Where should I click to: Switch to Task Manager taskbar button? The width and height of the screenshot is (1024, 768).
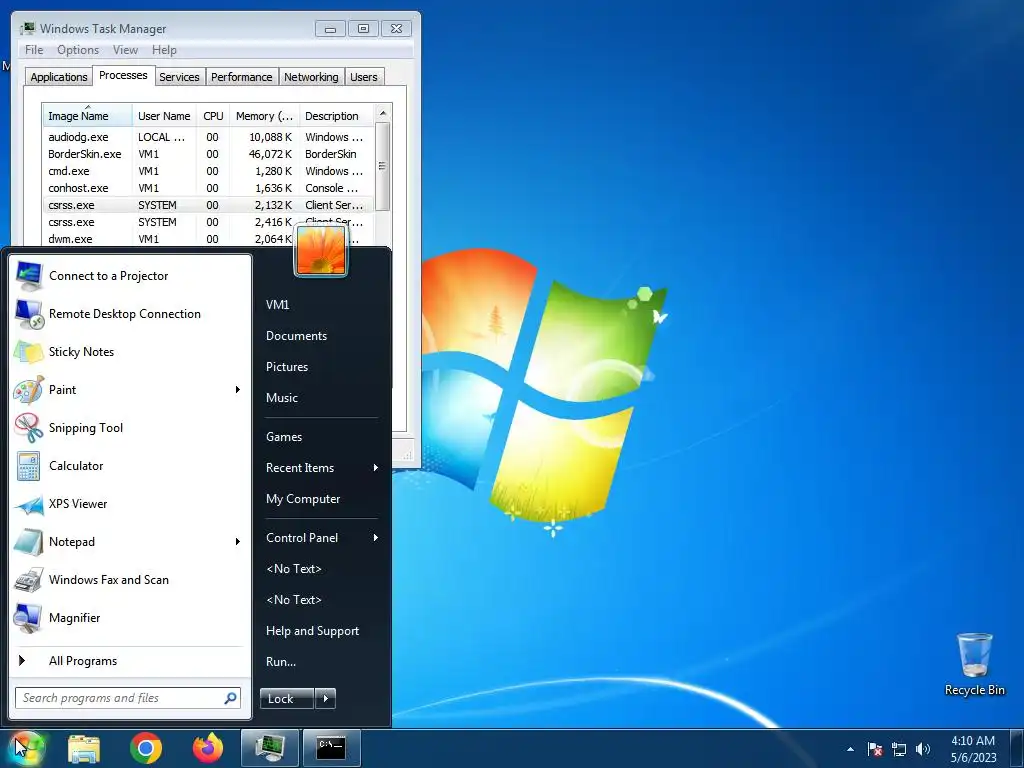point(270,748)
